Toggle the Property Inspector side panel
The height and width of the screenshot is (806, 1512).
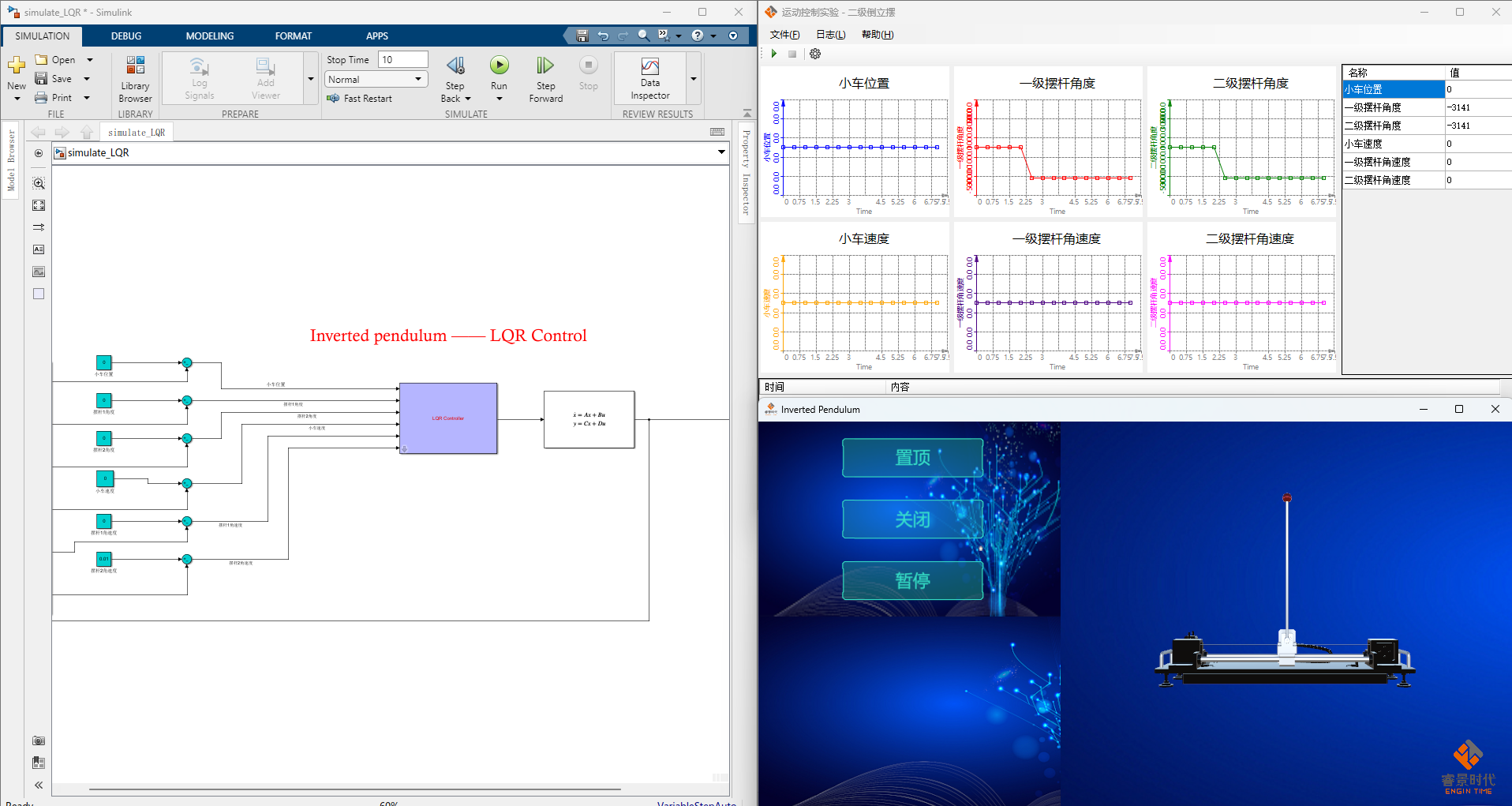(x=746, y=171)
